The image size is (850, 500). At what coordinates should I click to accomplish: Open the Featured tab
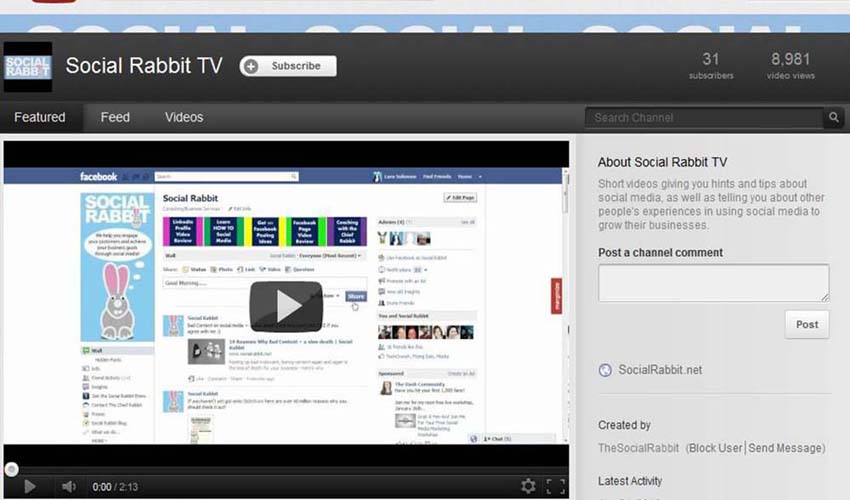click(40, 117)
